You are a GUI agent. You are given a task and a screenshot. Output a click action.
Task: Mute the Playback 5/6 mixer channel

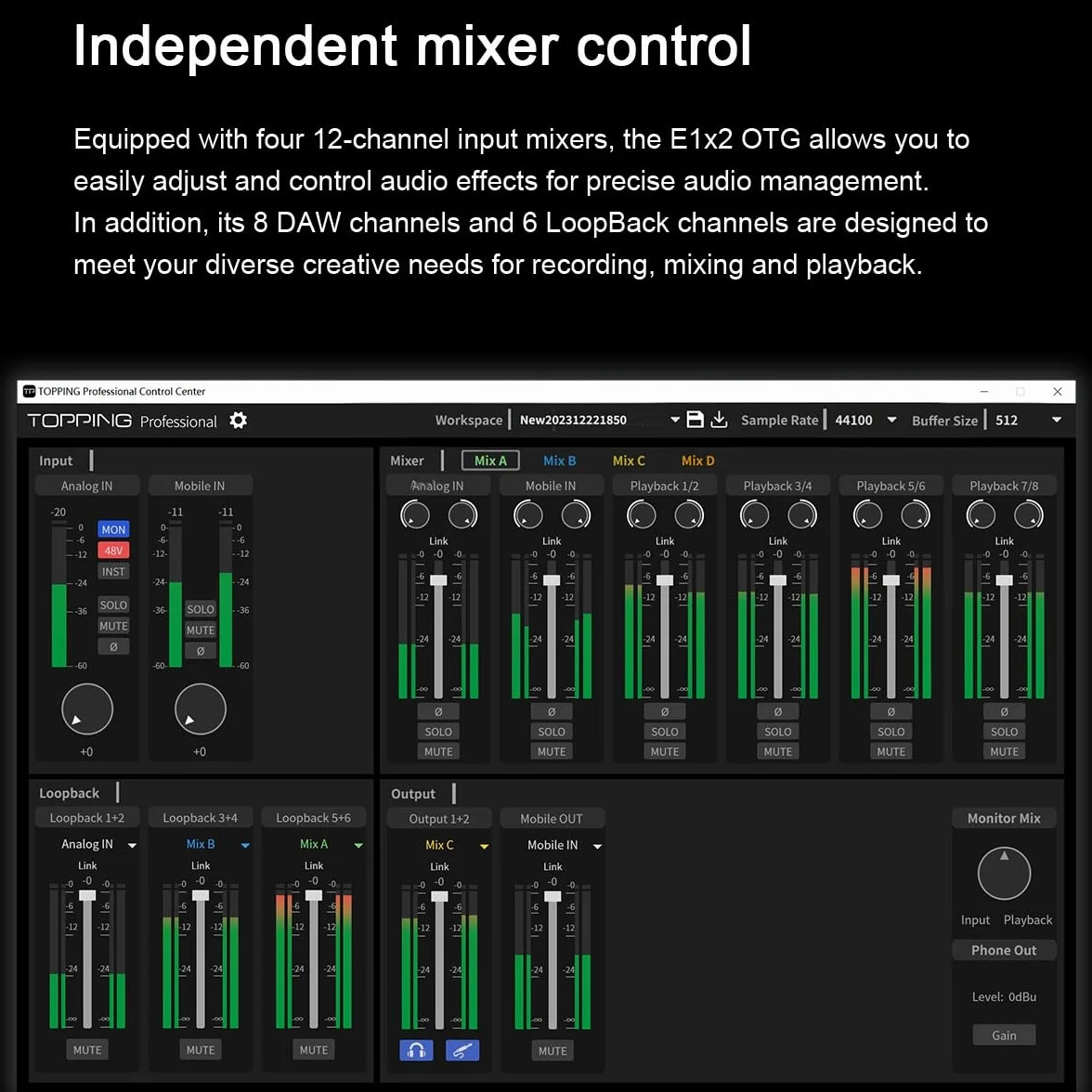click(x=890, y=751)
